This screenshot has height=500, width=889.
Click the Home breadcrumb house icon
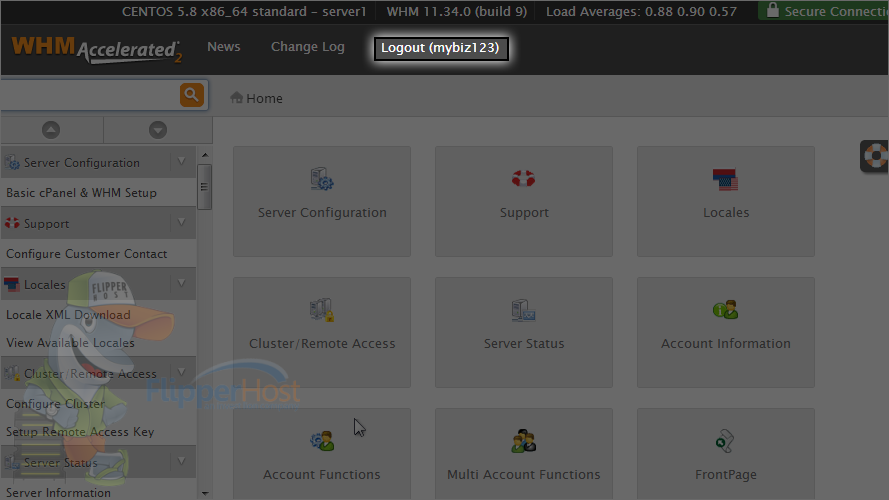(236, 98)
